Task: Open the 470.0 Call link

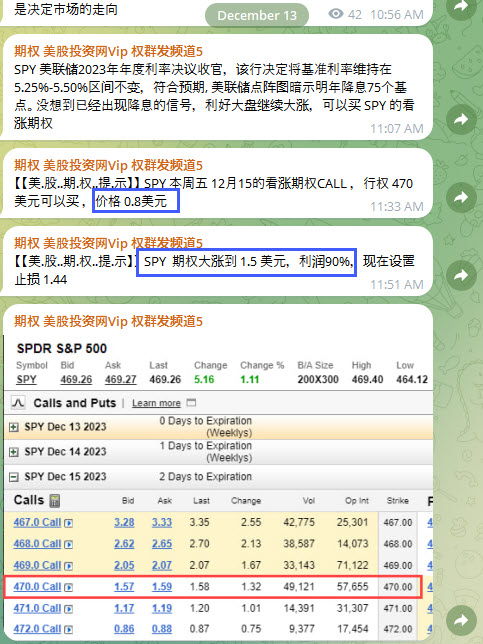Action: [x=37, y=587]
